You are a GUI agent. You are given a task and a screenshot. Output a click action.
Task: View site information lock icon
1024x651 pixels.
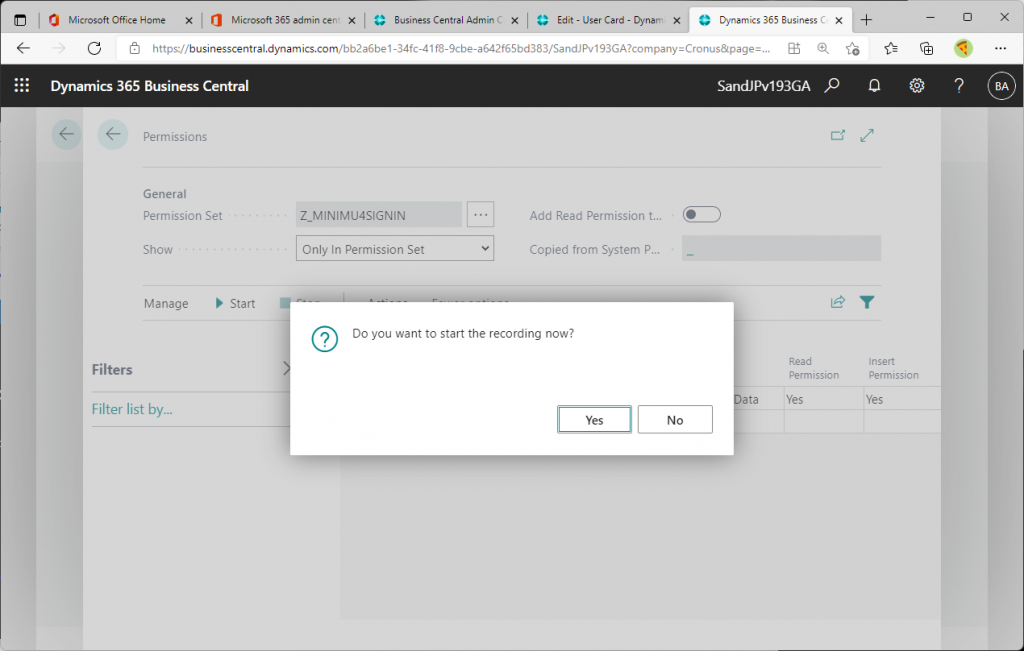click(x=135, y=48)
